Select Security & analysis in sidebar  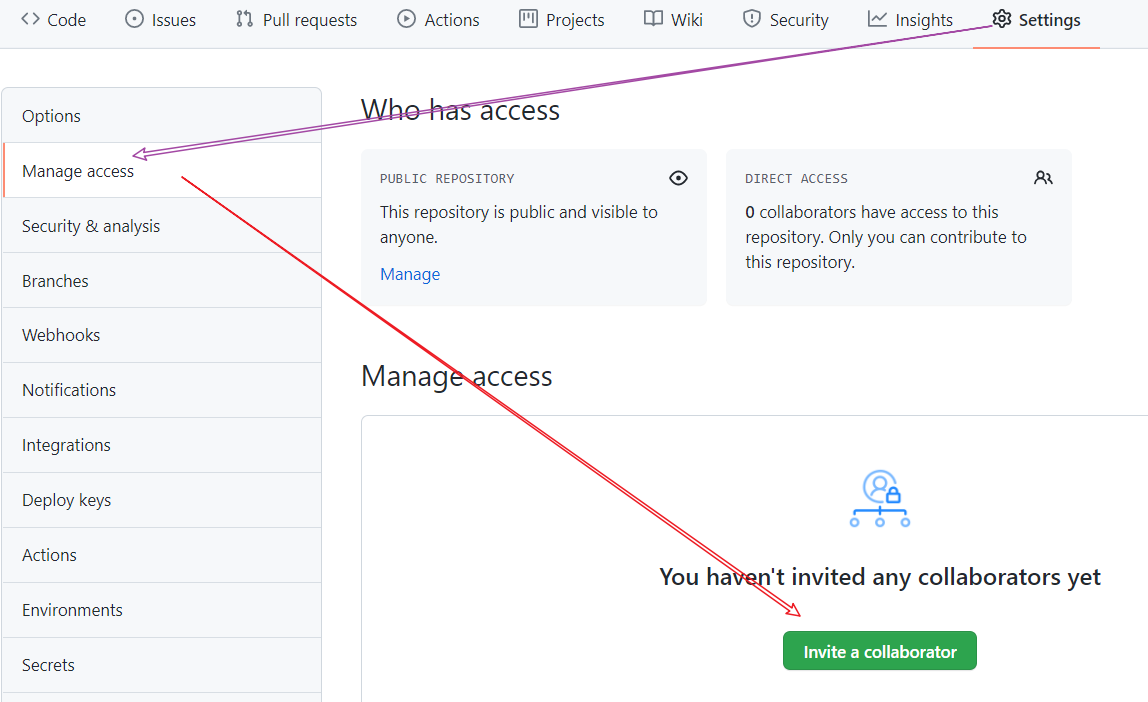[91, 226]
